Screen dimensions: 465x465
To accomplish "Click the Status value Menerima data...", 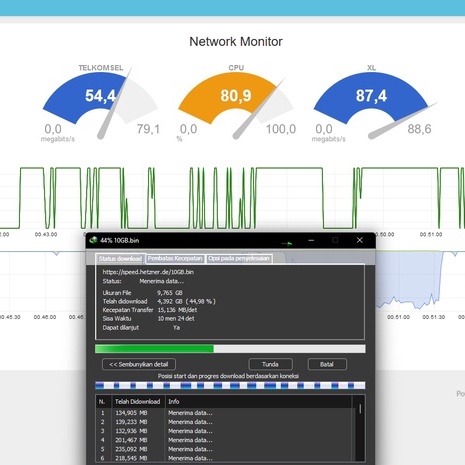I will (161, 281).
